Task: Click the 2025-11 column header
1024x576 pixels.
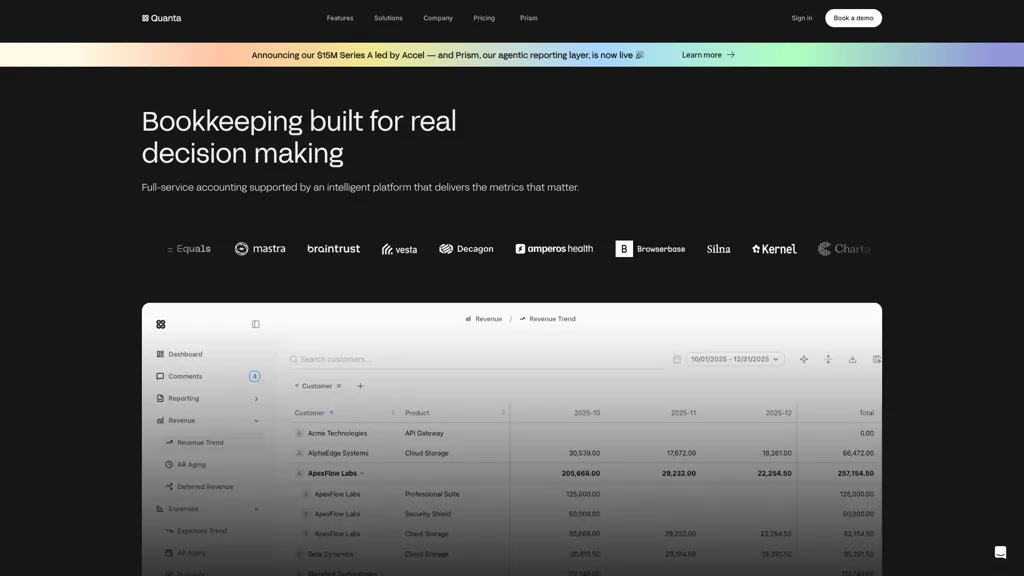Action: click(683, 413)
